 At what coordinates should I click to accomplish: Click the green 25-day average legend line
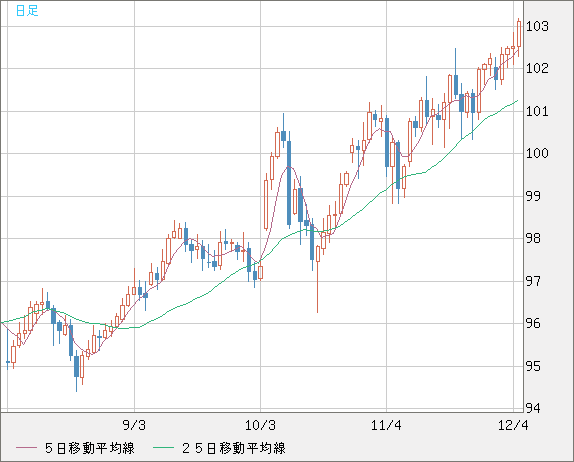[x=163, y=448]
